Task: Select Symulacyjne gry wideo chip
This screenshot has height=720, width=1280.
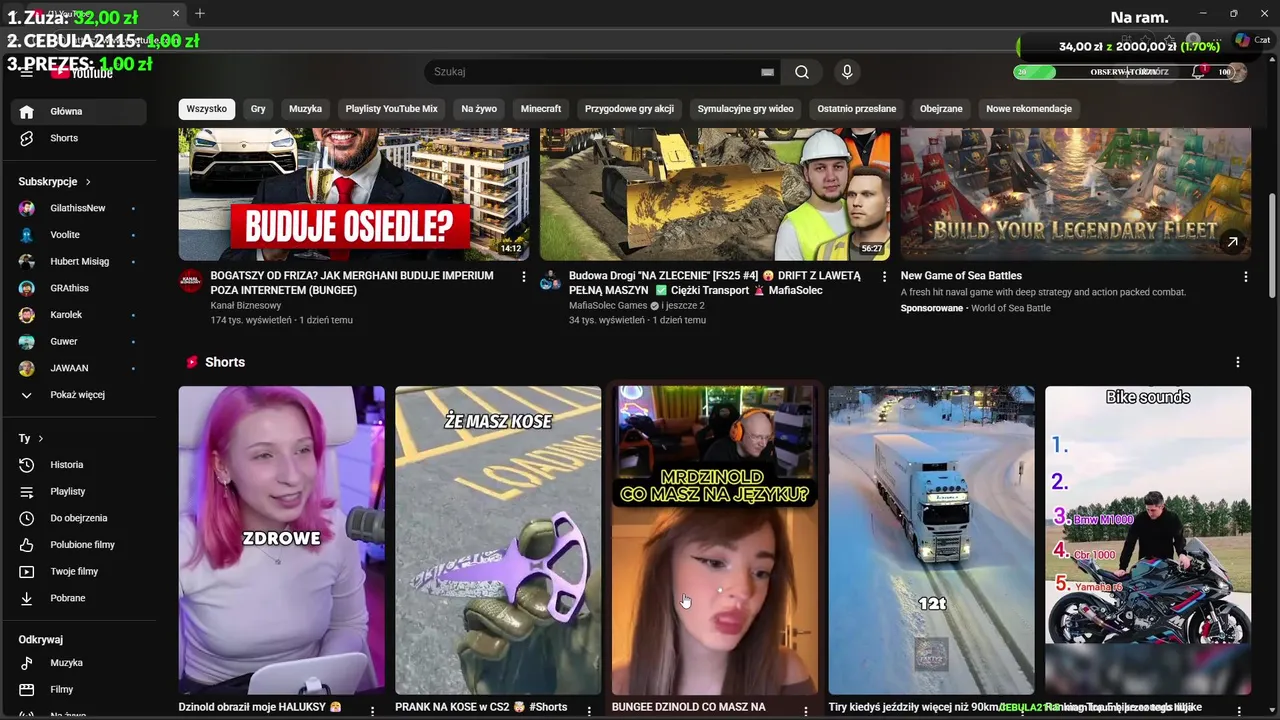Action: 746,108
